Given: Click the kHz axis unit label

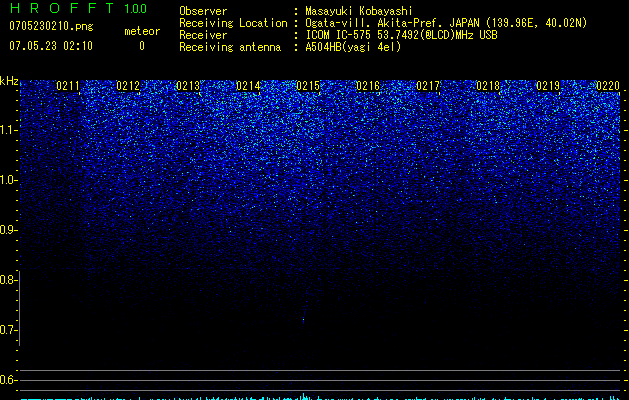Looking at the screenshot, I should [9, 81].
